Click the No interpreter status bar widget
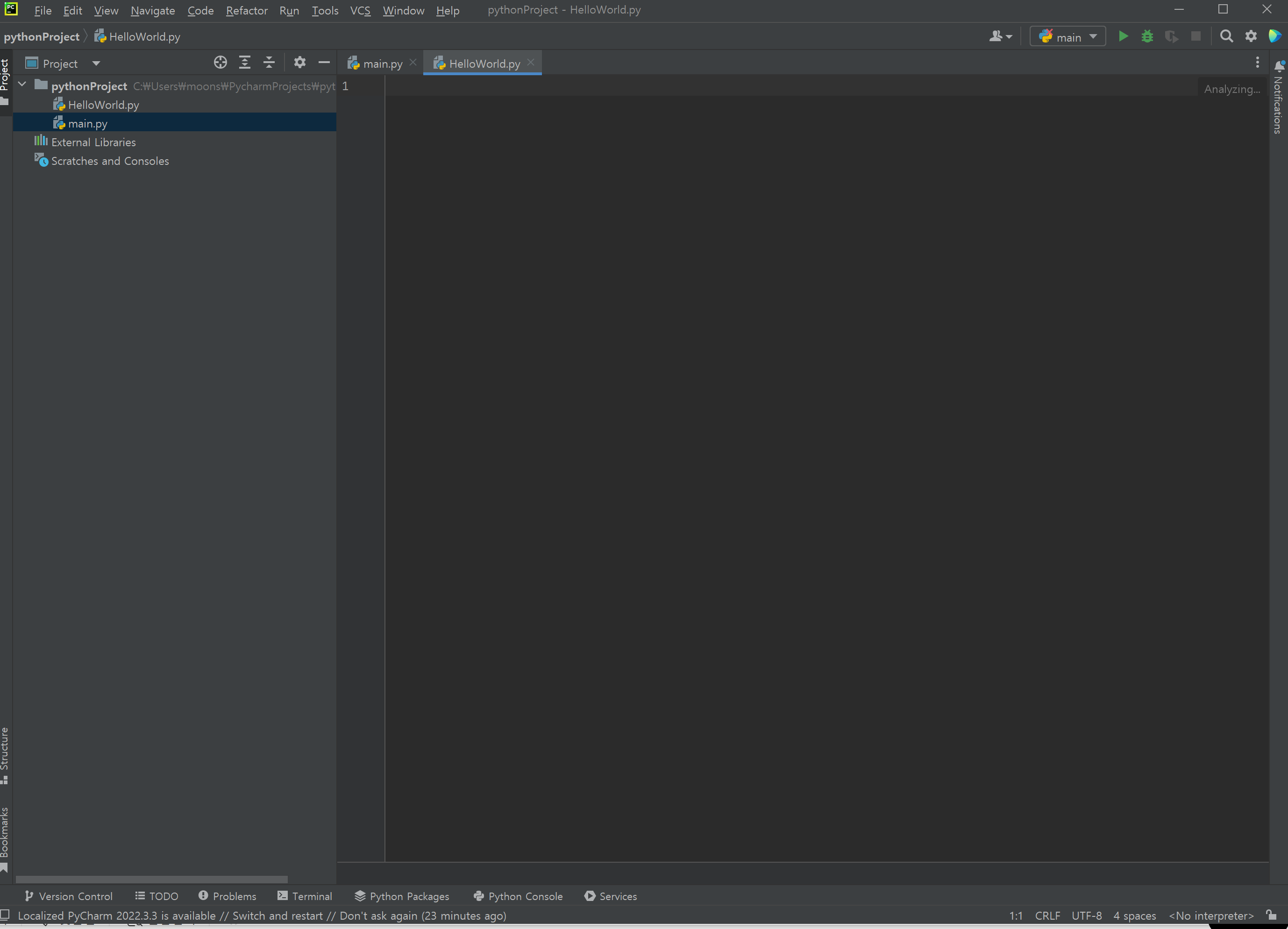 pos(1211,915)
